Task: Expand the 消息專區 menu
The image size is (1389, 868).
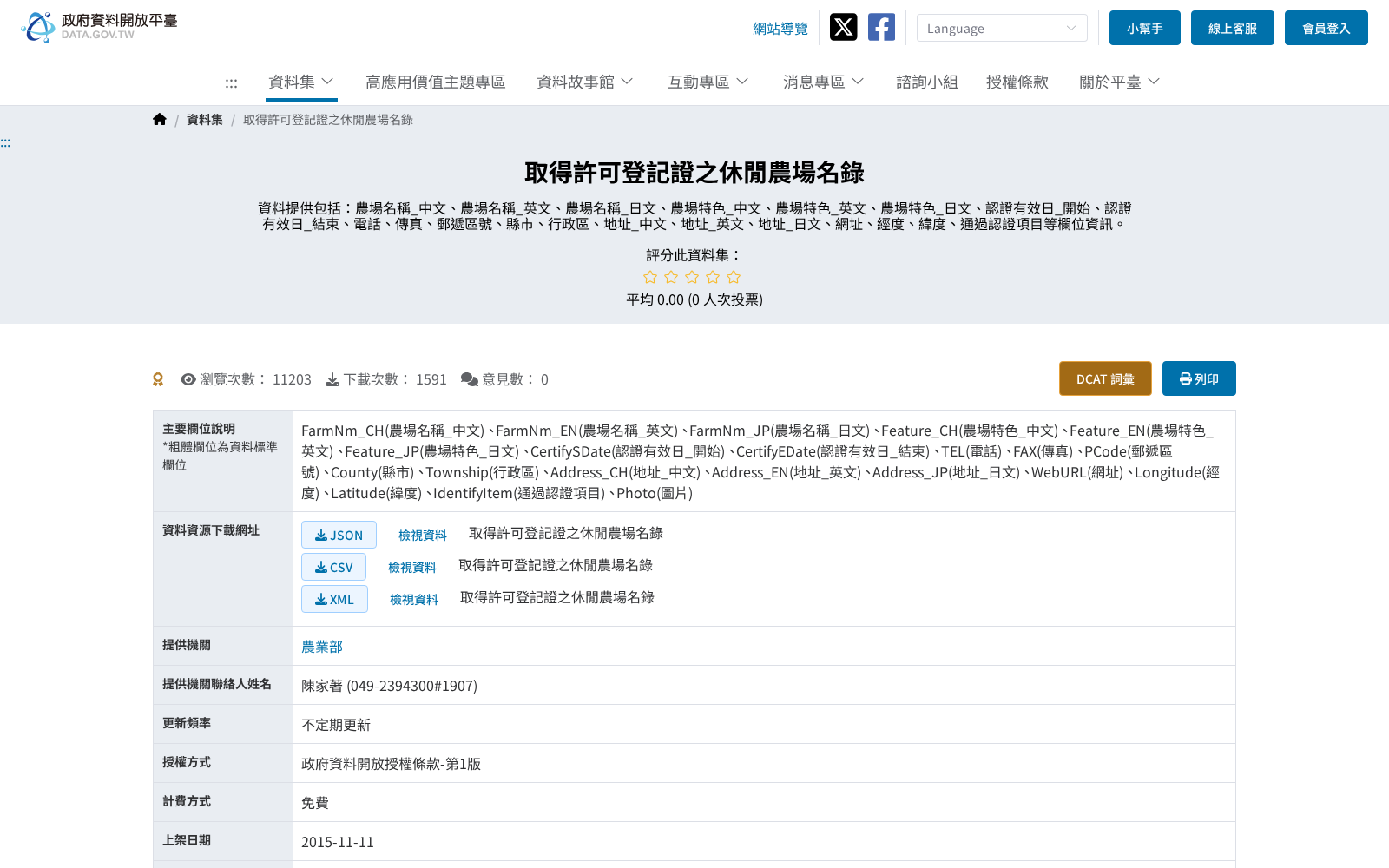Action: click(x=824, y=82)
